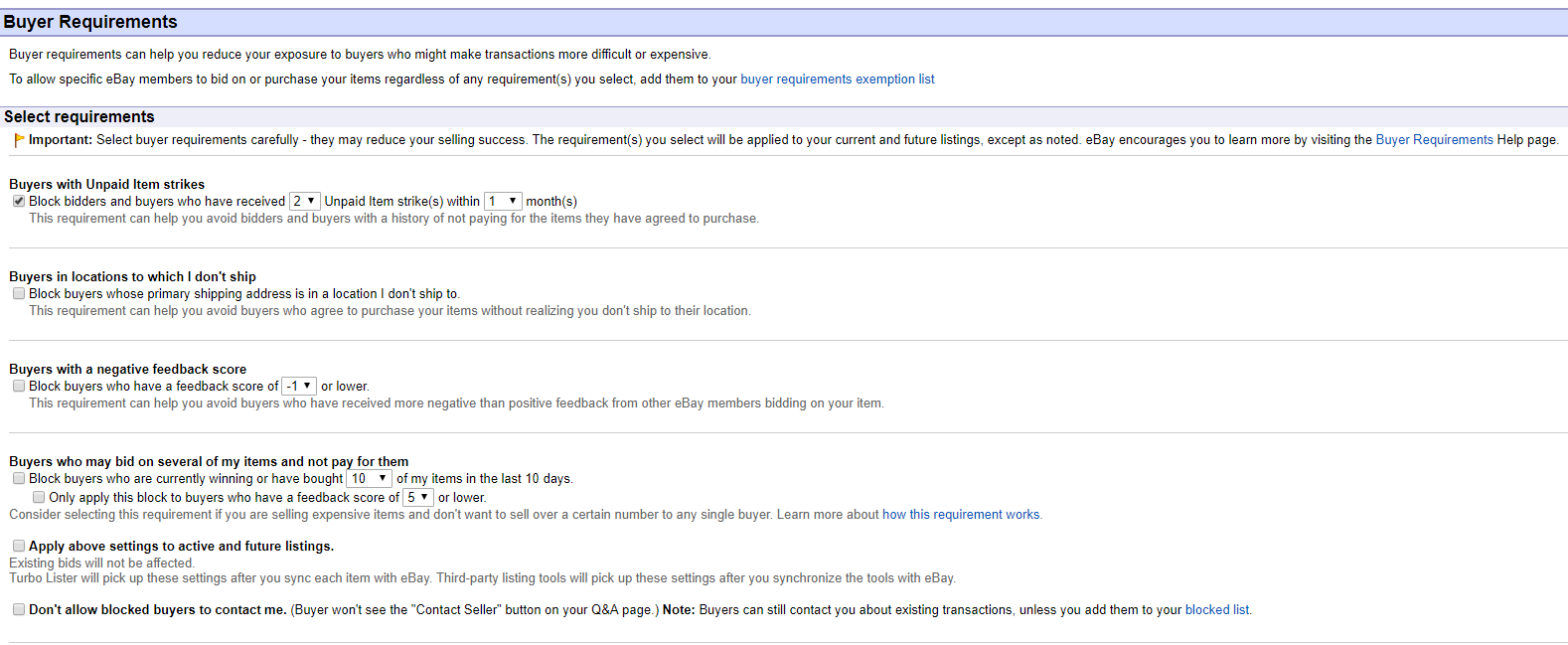Click the 'Buyers with Unpaid Item strikes' heading
Viewport: 1568px width, 645px height.
[x=106, y=184]
